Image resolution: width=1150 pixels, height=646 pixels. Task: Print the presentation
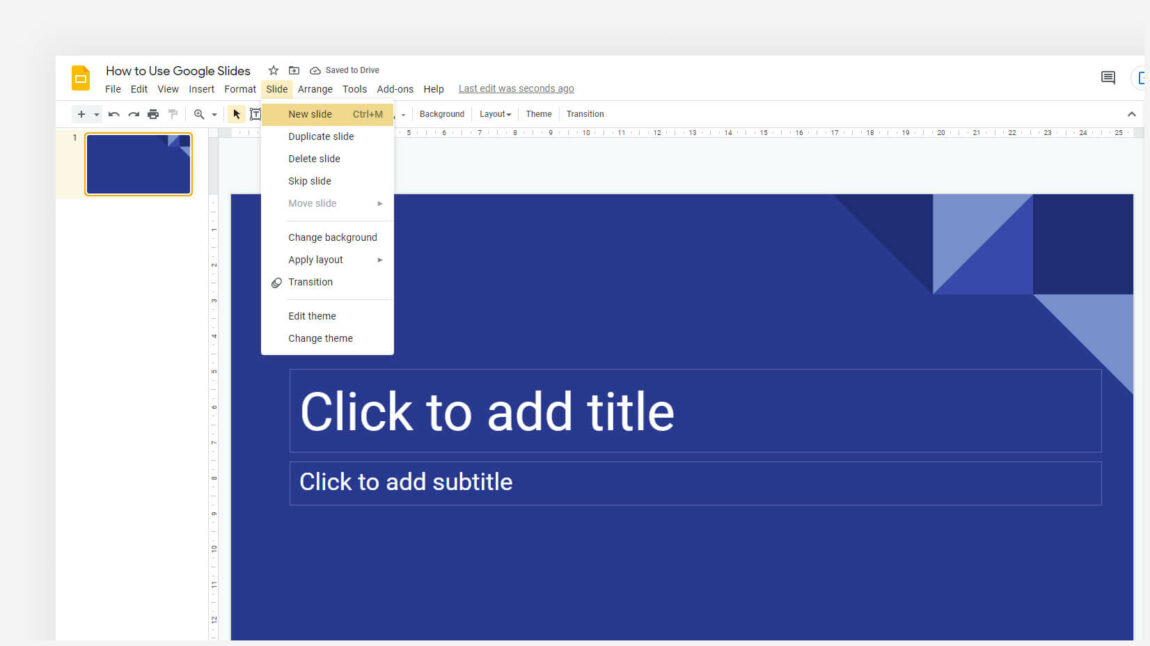point(152,113)
